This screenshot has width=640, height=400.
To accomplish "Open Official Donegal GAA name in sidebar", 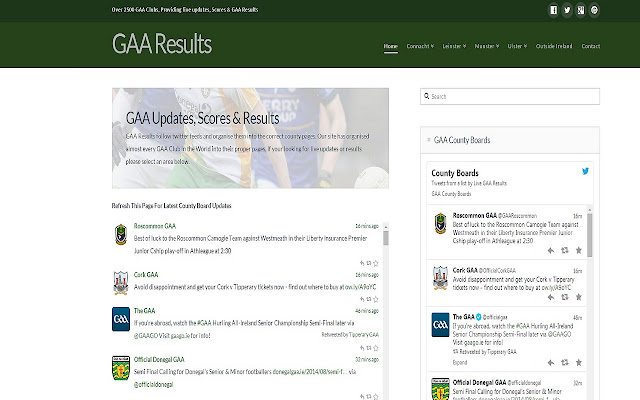I will [479, 382].
